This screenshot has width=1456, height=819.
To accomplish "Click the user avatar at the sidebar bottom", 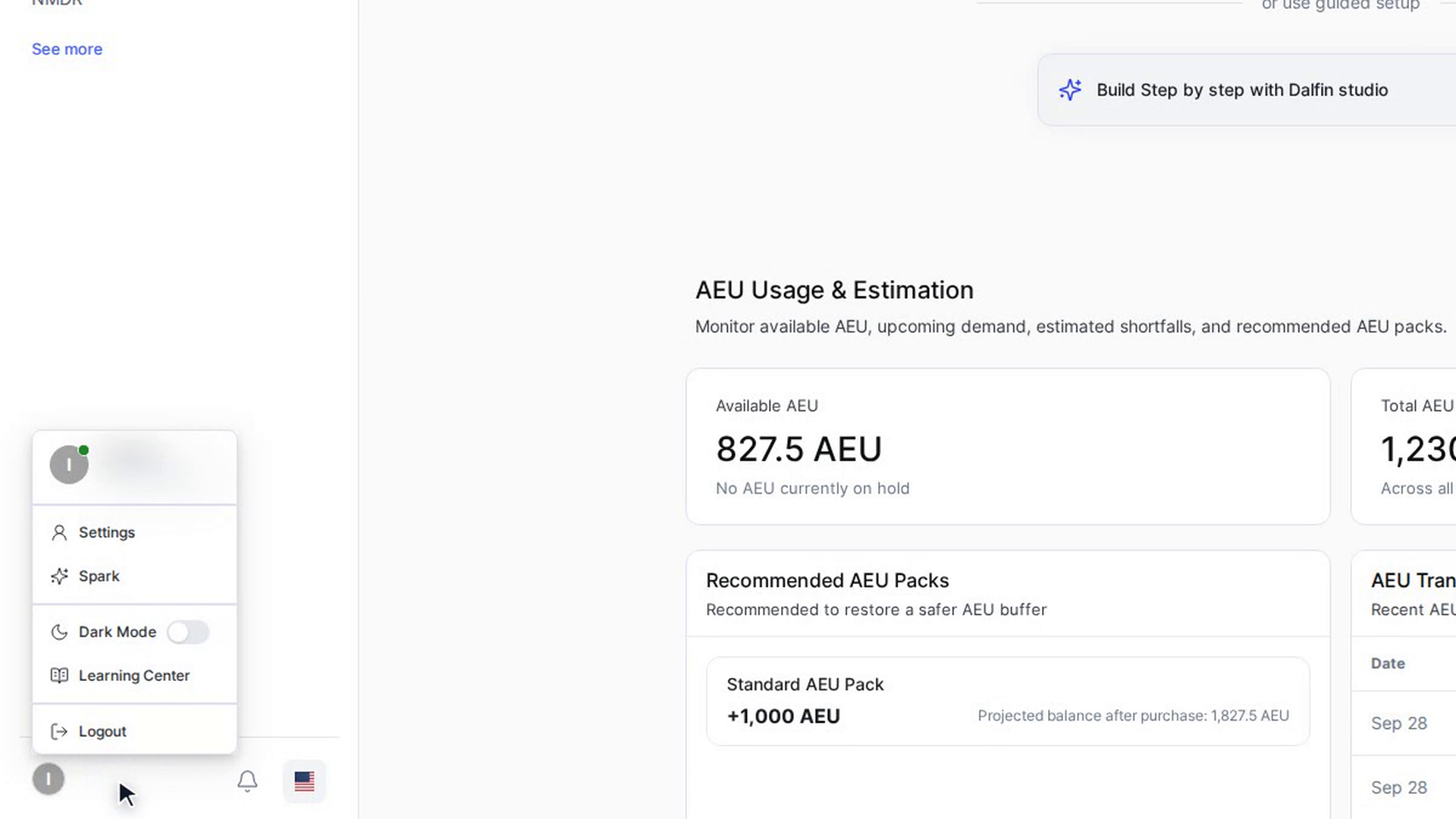I will point(49,779).
